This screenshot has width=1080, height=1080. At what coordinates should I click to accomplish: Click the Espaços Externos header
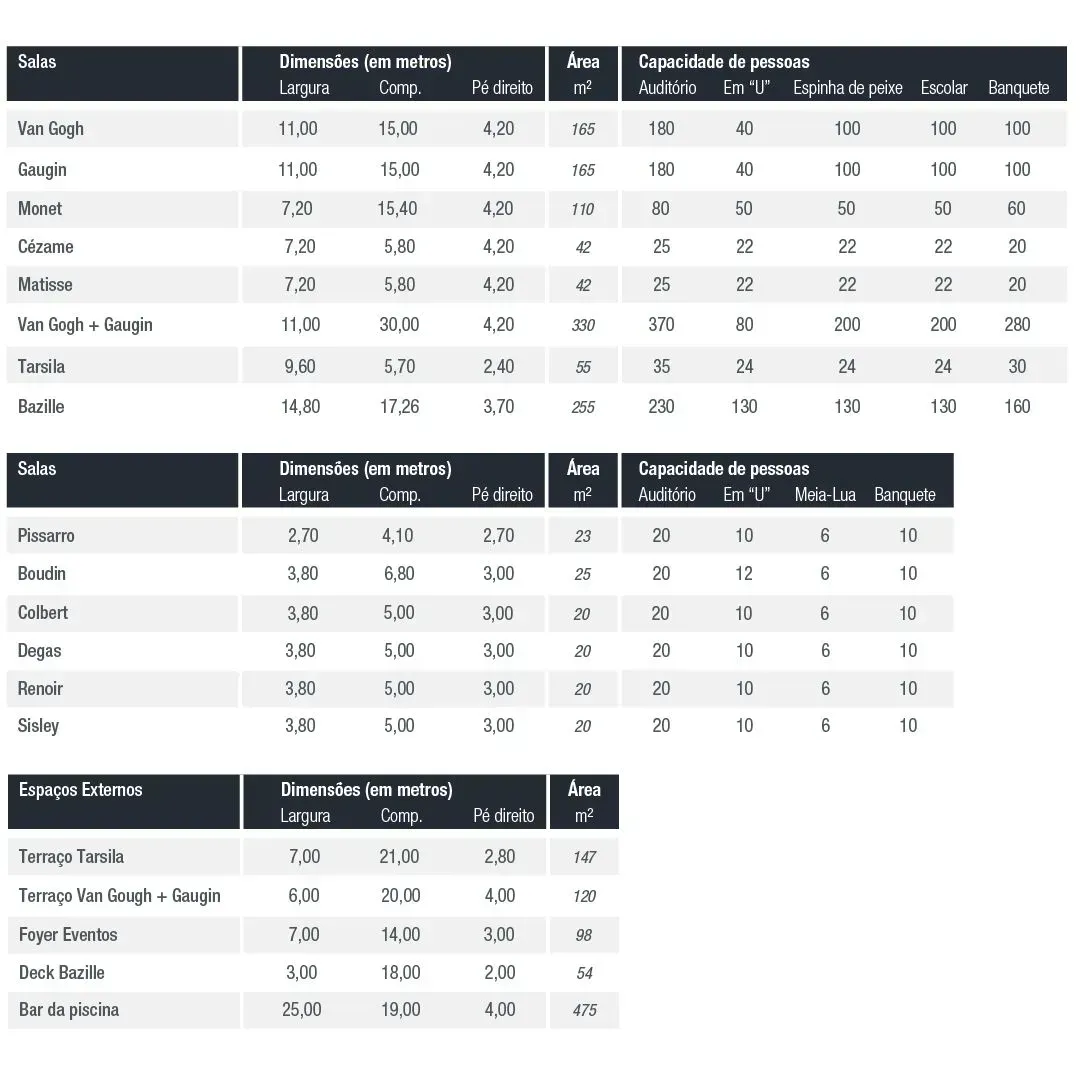coord(81,789)
